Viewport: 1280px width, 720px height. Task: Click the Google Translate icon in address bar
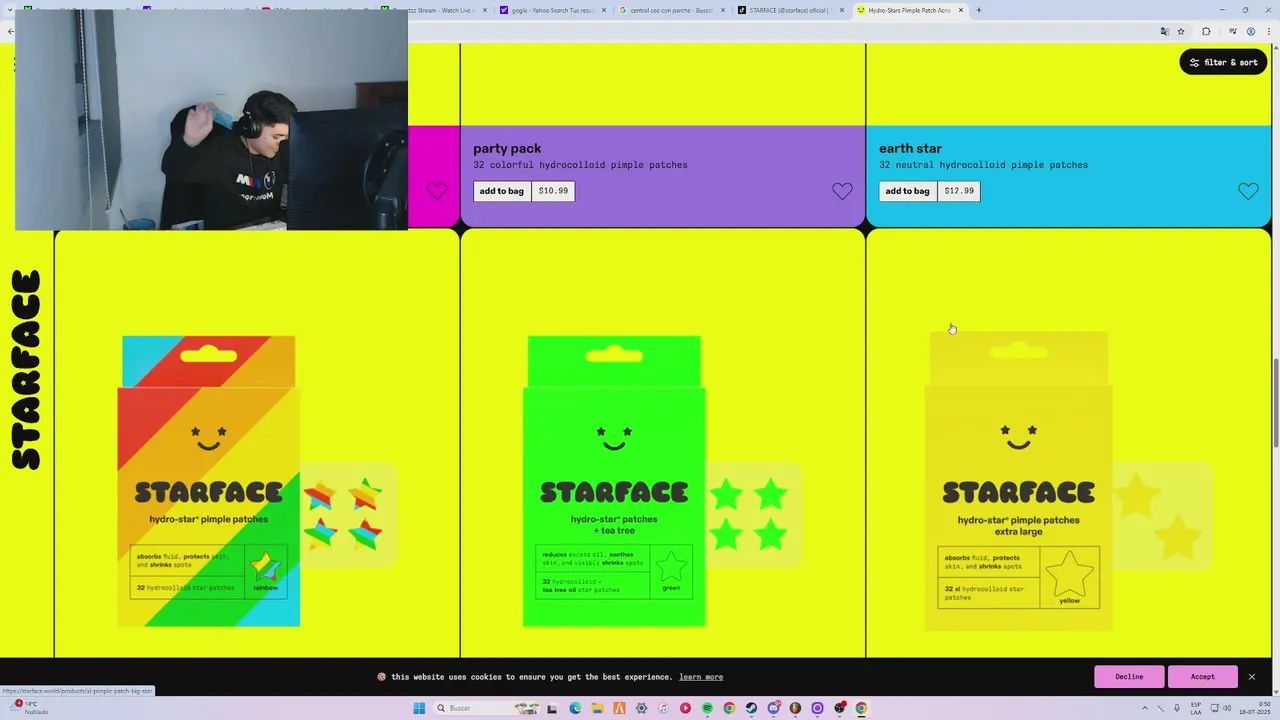tap(1165, 31)
